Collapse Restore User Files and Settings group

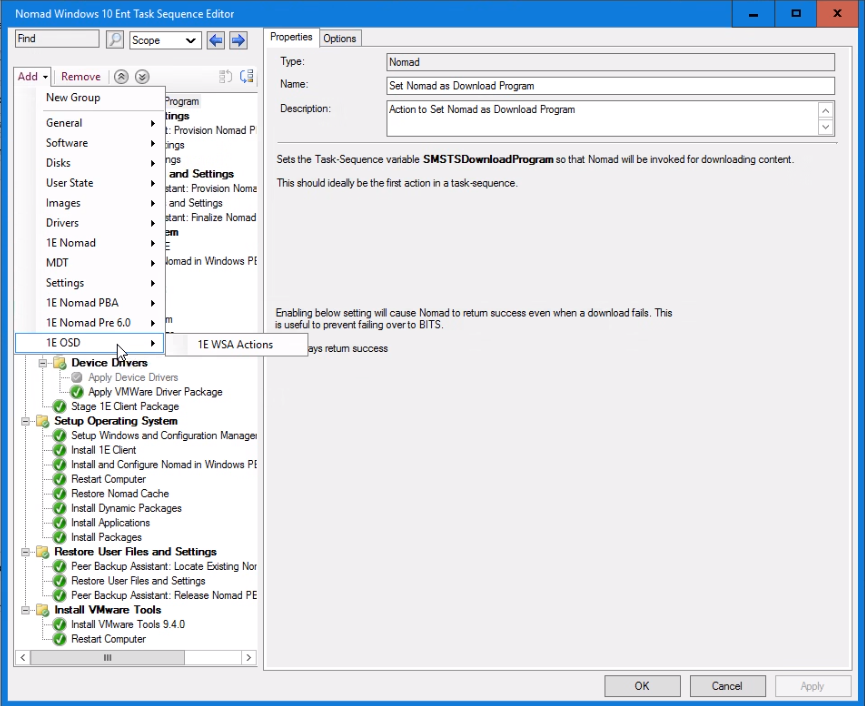pyautogui.click(x=25, y=552)
